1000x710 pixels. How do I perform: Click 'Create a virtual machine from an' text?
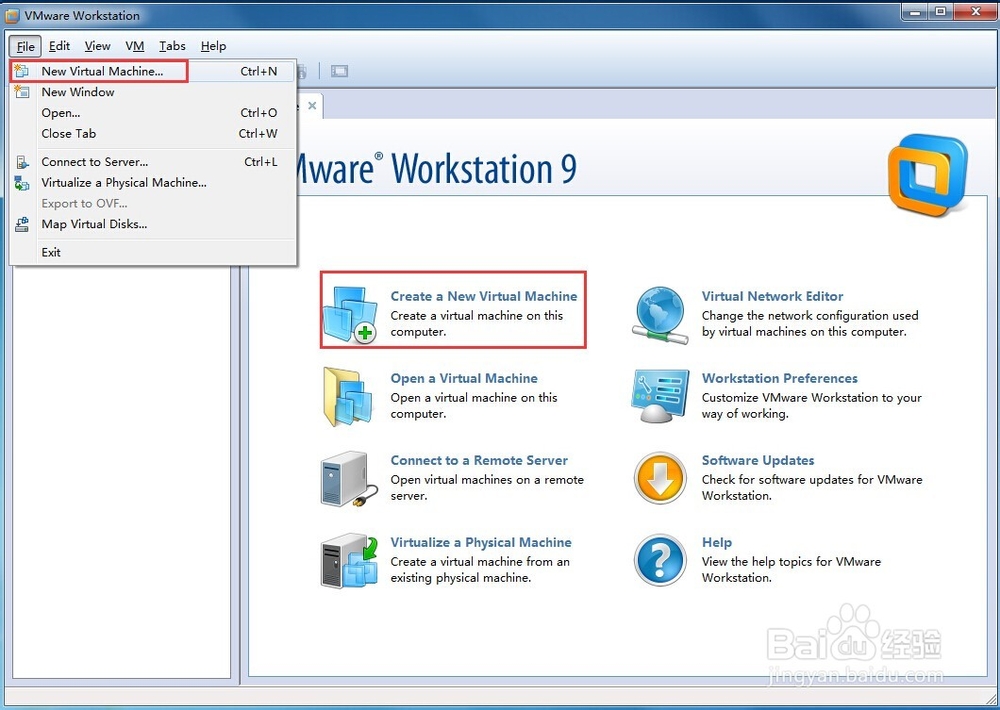click(480, 562)
